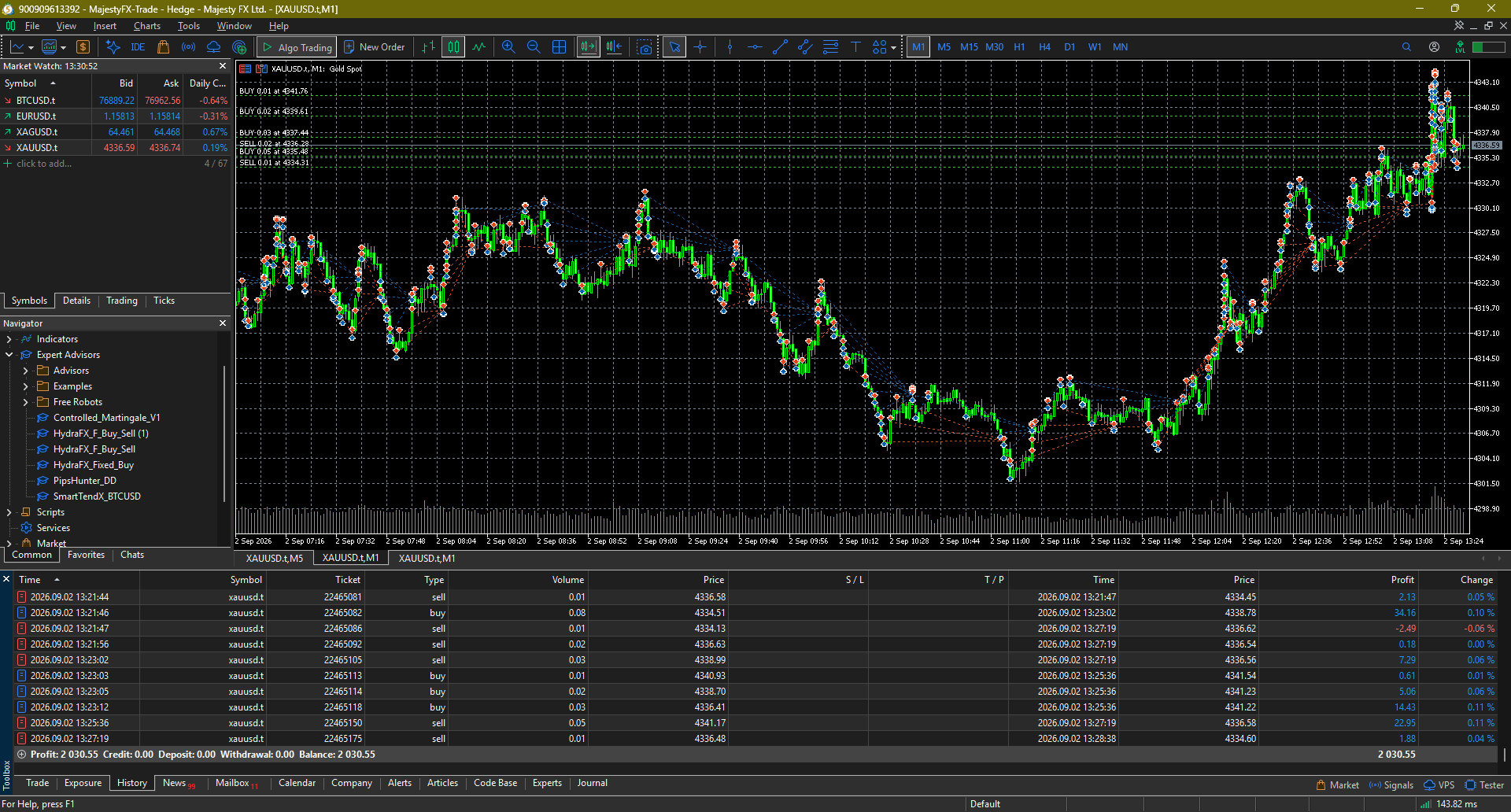Click the New Order button
This screenshot has height=812, width=1511.
[x=375, y=47]
